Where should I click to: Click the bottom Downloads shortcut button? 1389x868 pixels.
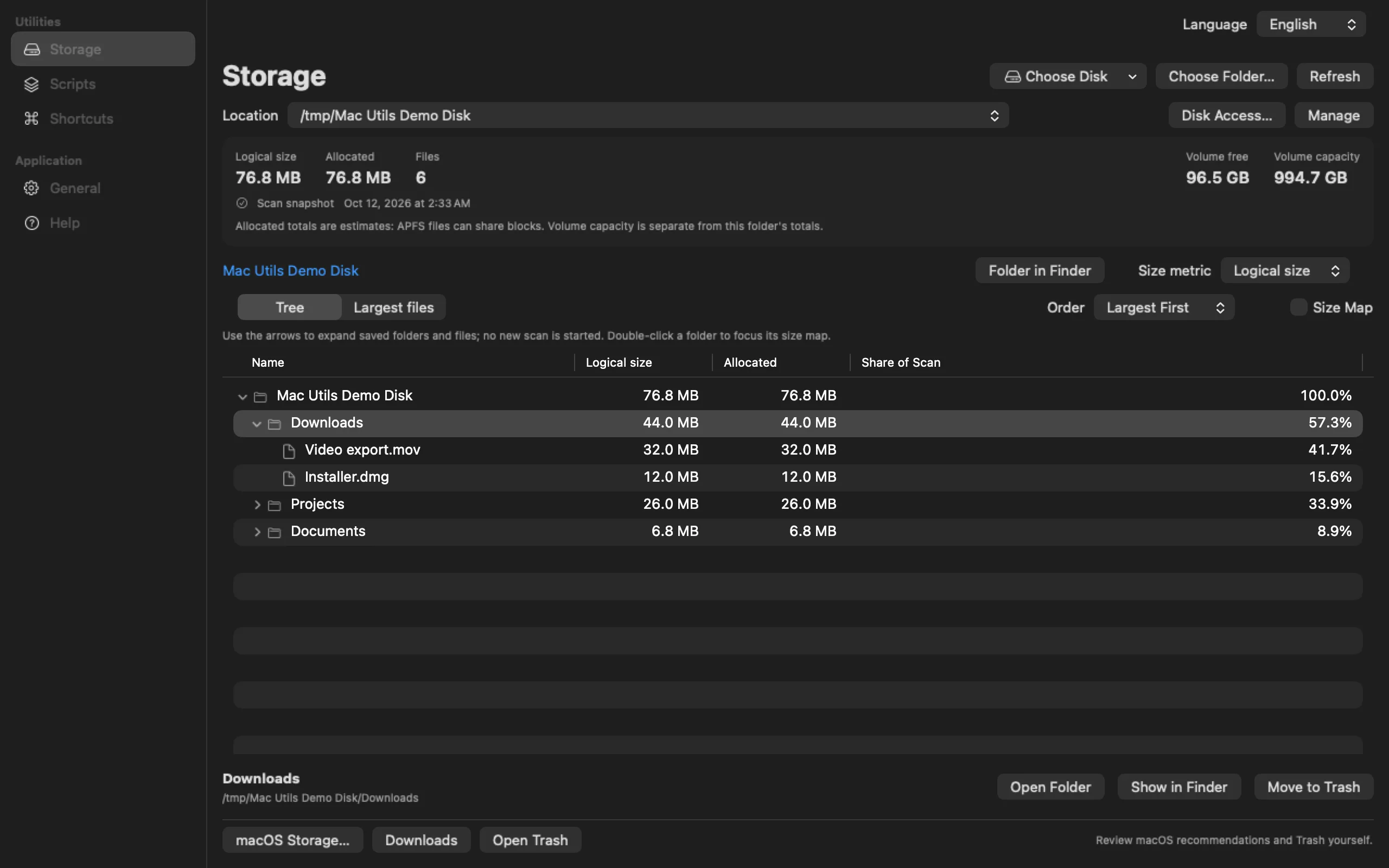[421, 840]
